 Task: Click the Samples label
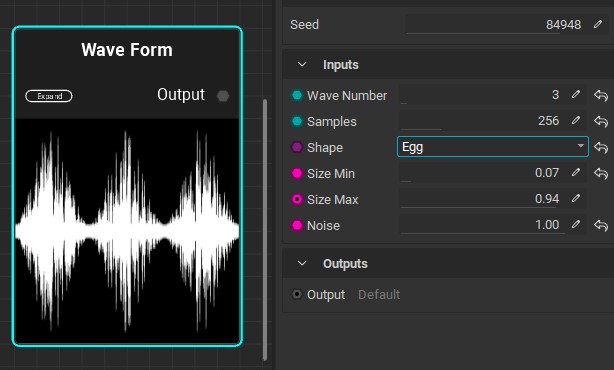coord(332,122)
